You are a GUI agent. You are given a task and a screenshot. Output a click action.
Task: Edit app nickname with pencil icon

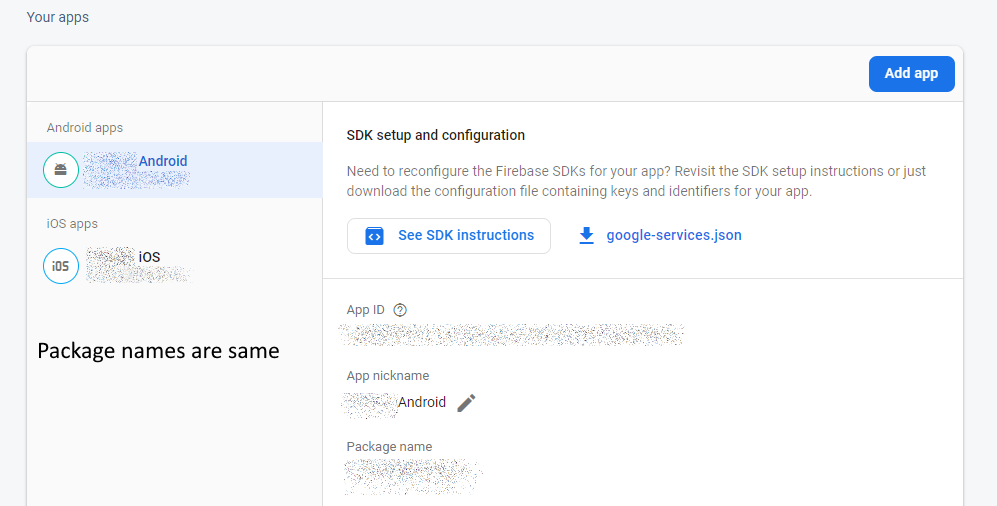[466, 403]
